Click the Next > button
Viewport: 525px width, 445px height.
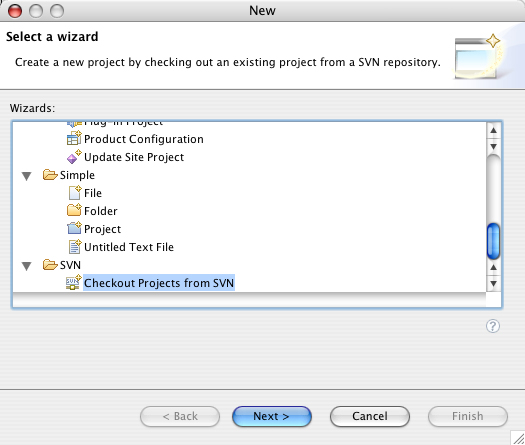click(x=272, y=416)
